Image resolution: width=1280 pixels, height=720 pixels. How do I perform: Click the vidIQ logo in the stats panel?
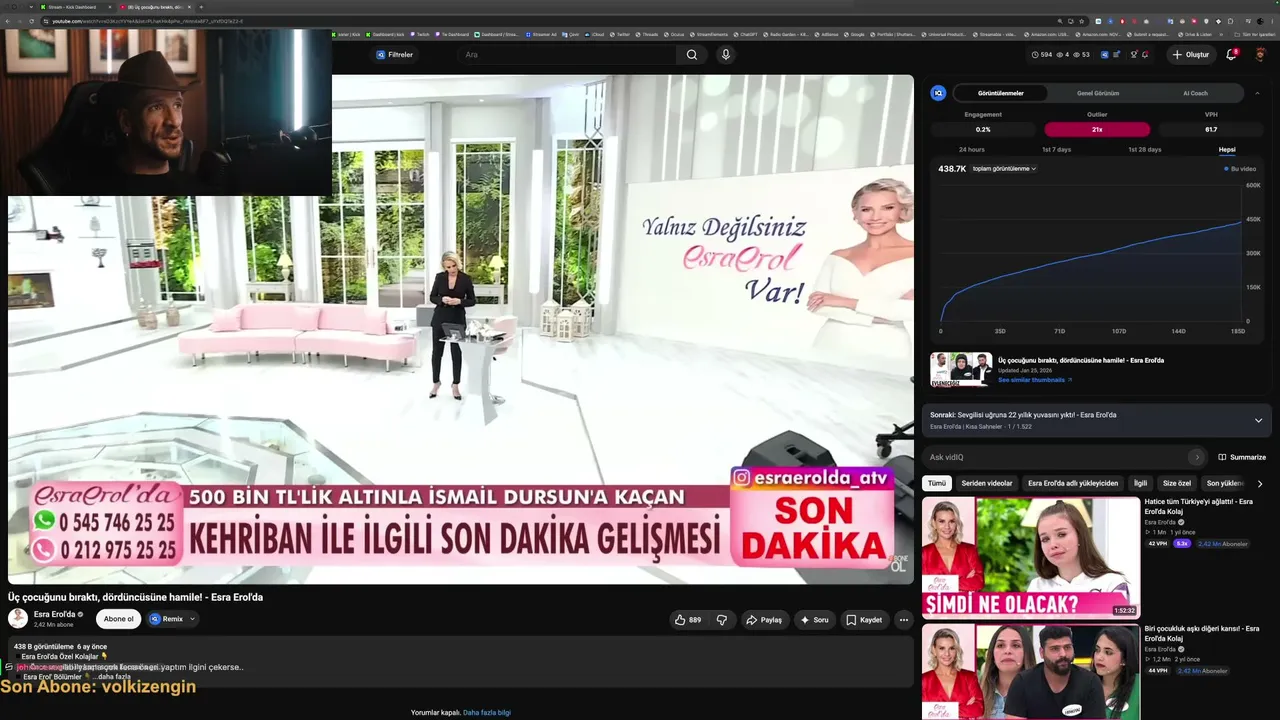938,93
